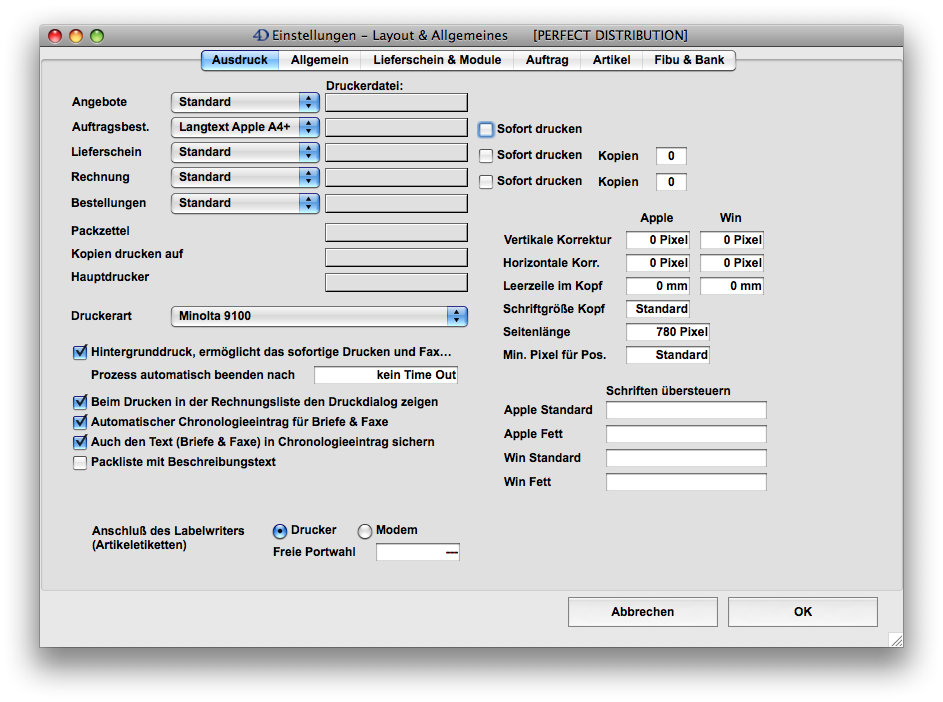This screenshot has width=943, height=702.
Task: Click the Apple Standard font field
Action: click(686, 410)
